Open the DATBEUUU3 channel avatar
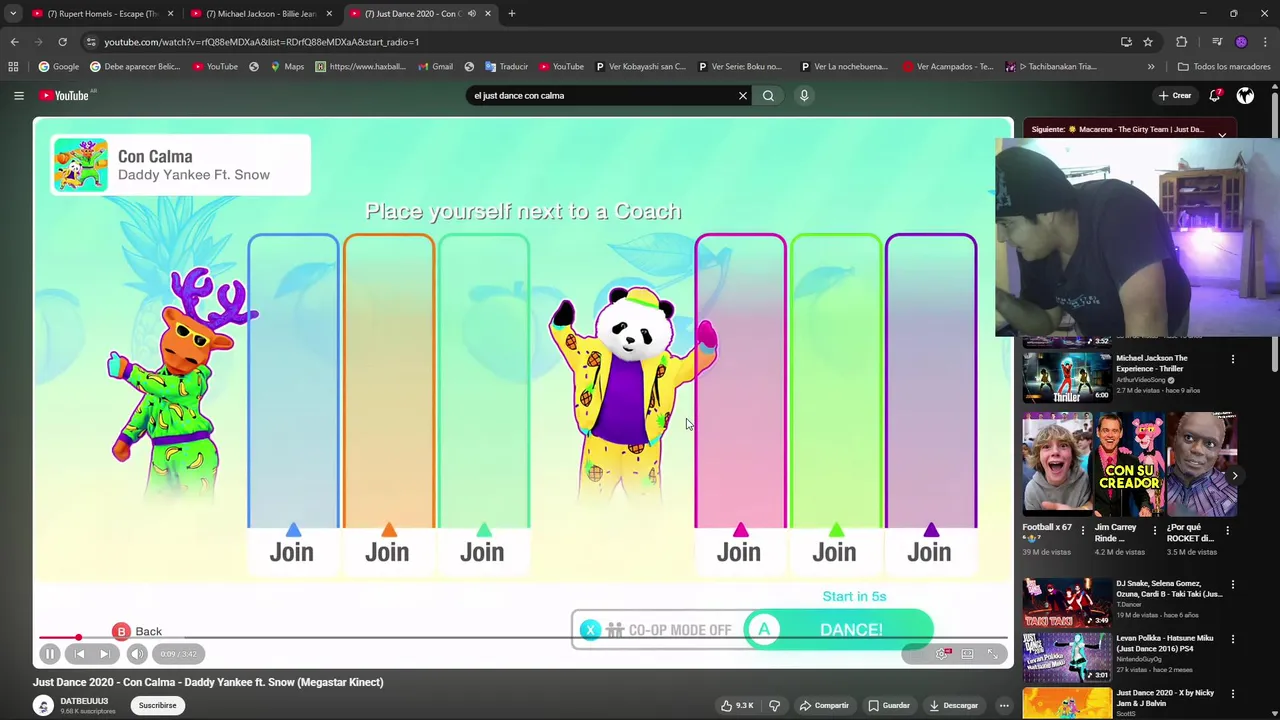This screenshot has height=720, width=1280. [43, 705]
